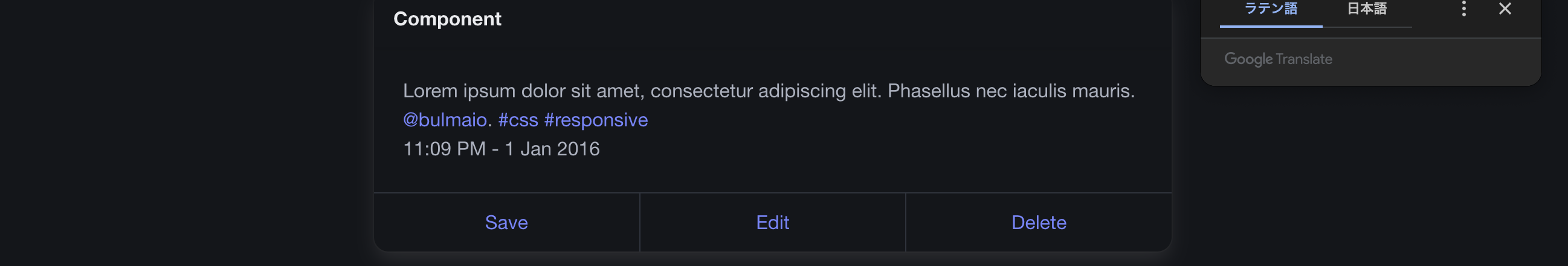Switch to the ラテン語 tab
The image size is (1568, 266).
(x=1271, y=11)
